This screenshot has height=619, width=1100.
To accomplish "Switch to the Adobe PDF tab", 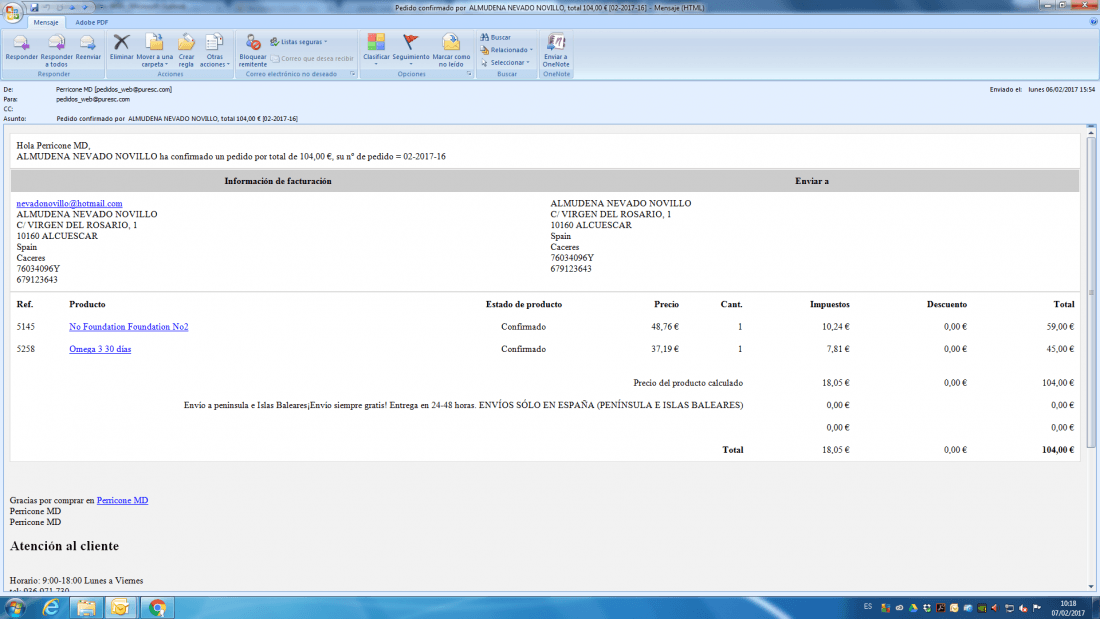I will (91, 22).
